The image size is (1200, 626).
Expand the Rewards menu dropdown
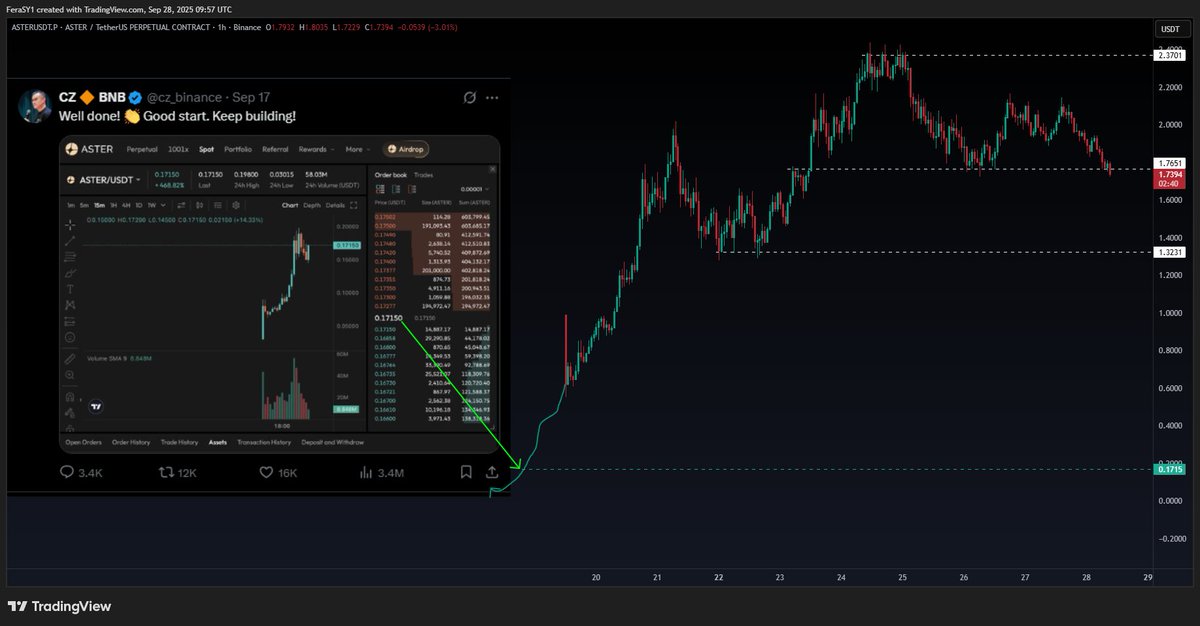point(317,149)
